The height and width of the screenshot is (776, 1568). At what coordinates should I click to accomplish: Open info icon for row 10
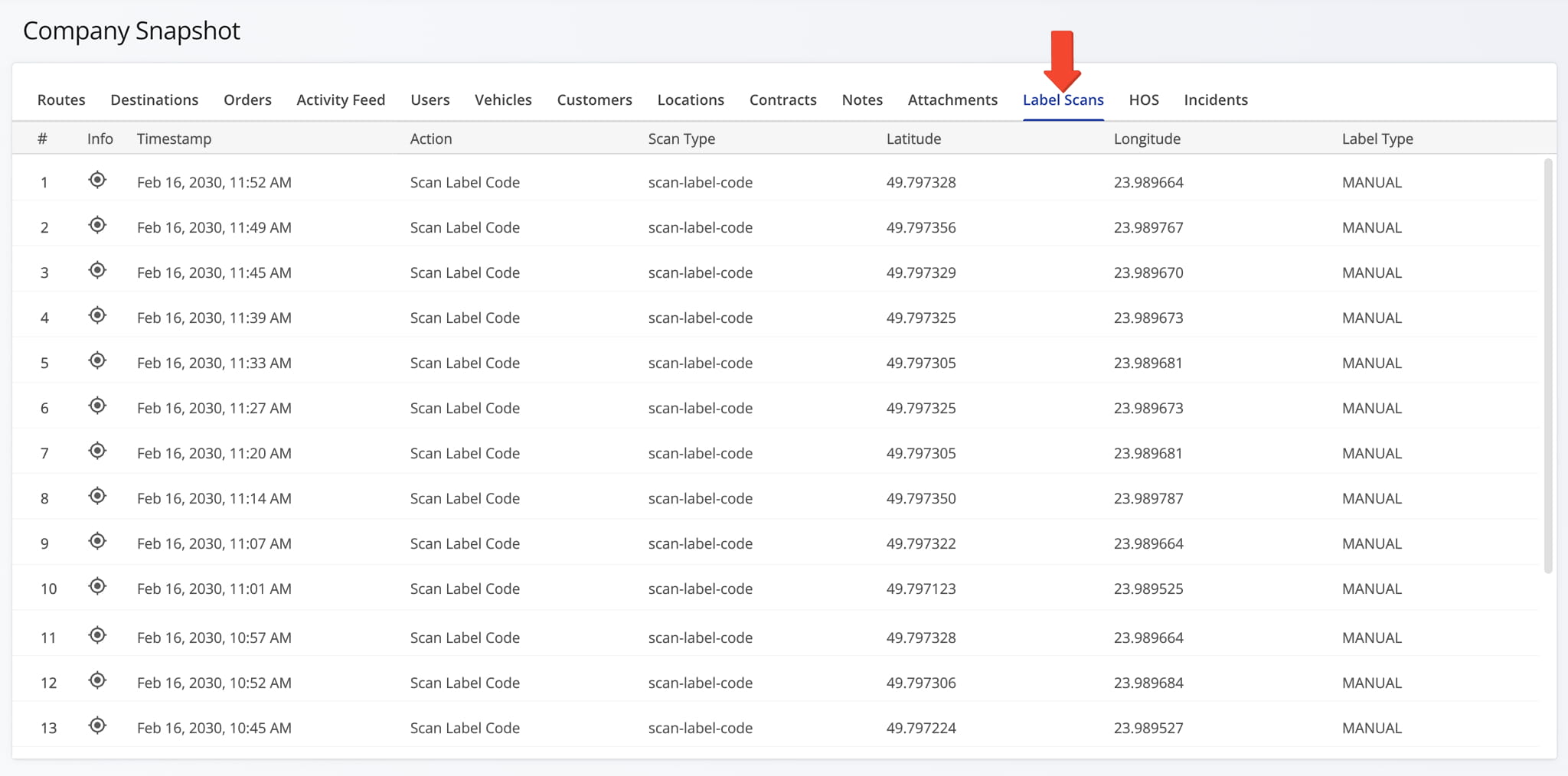coord(97,586)
